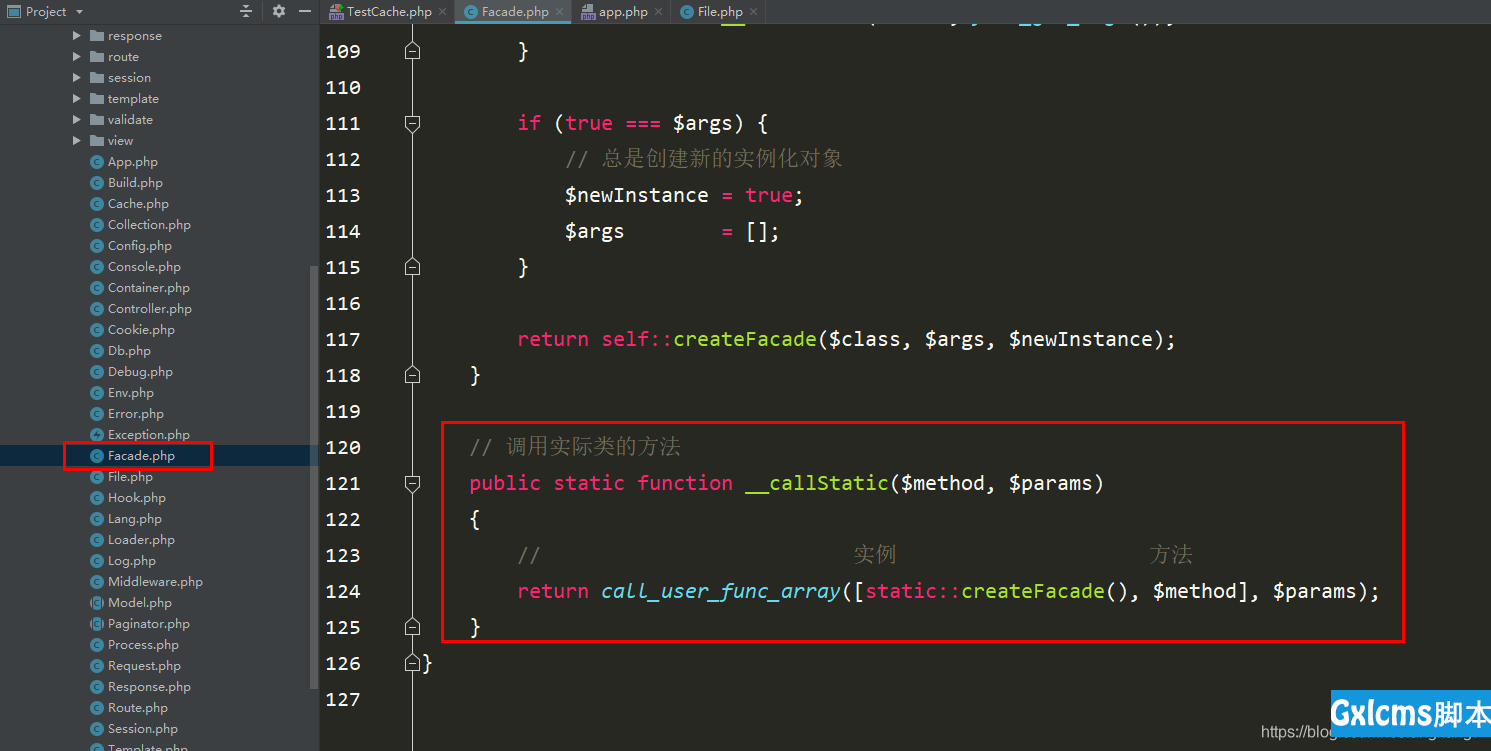Click line number 117 in gutter
Image resolution: width=1491 pixels, height=751 pixels.
pyautogui.click(x=343, y=339)
